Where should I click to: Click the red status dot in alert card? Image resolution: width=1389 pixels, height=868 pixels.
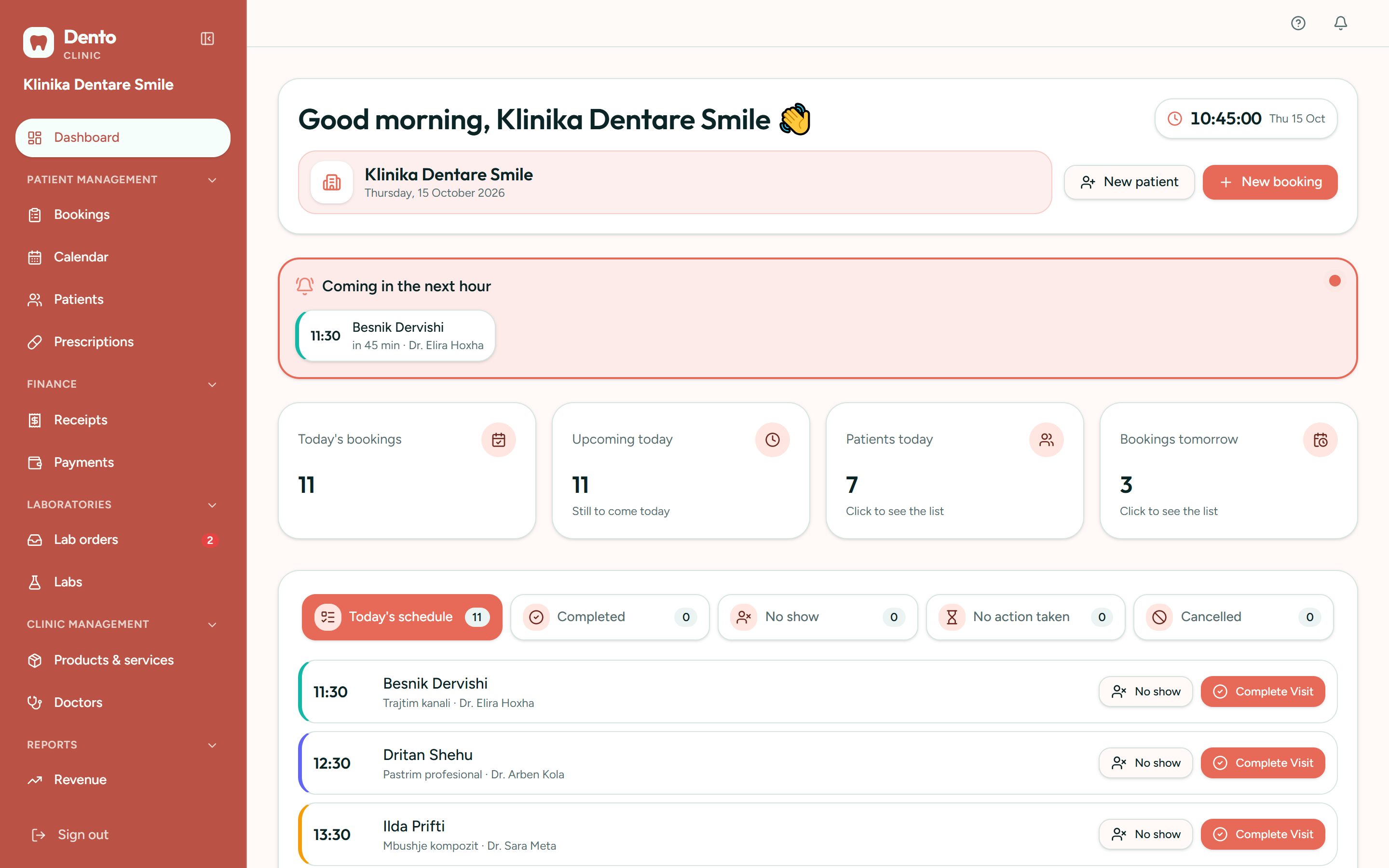1335,281
